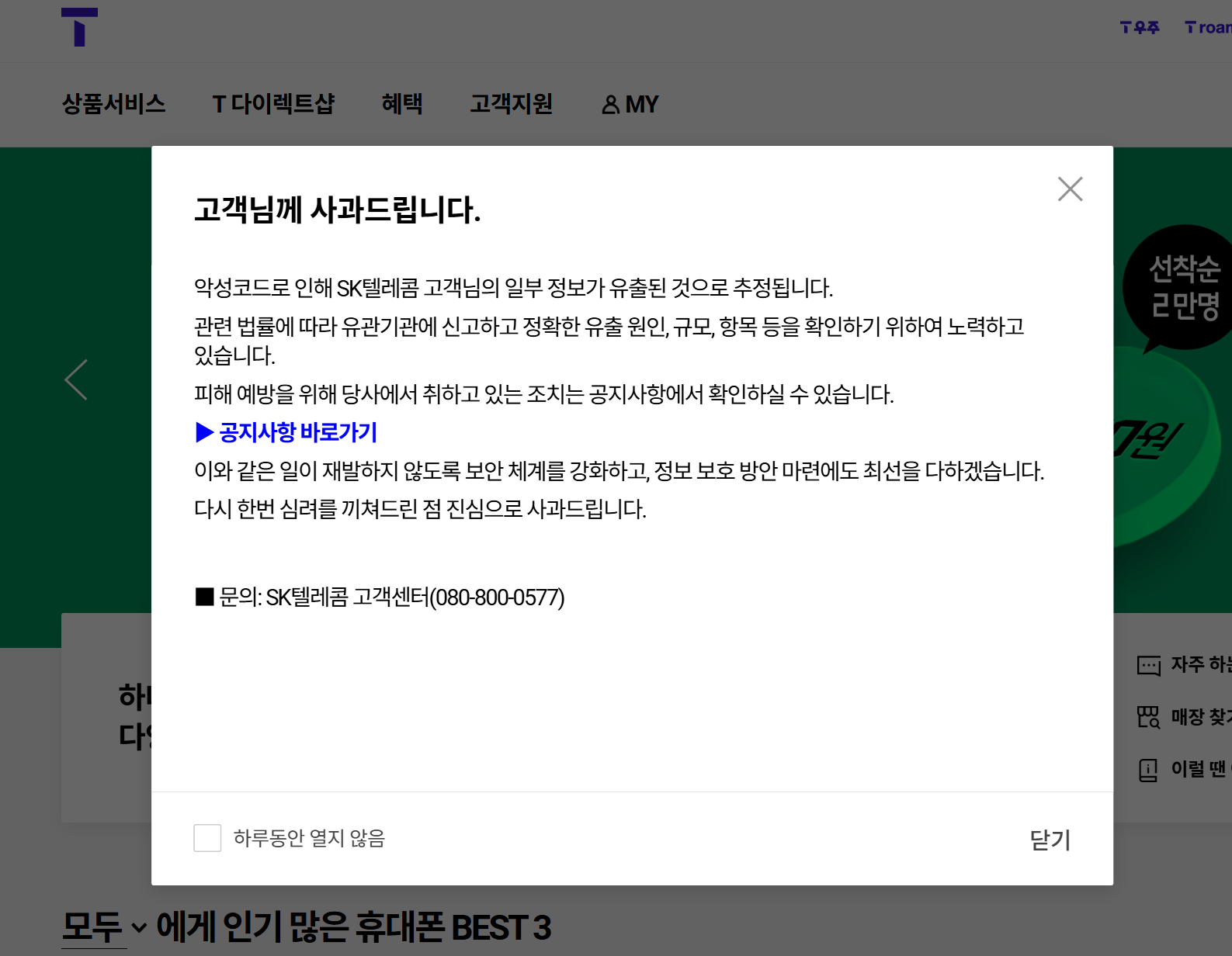Close the apology popup with X icon
The image size is (1232, 956).
(x=1070, y=189)
